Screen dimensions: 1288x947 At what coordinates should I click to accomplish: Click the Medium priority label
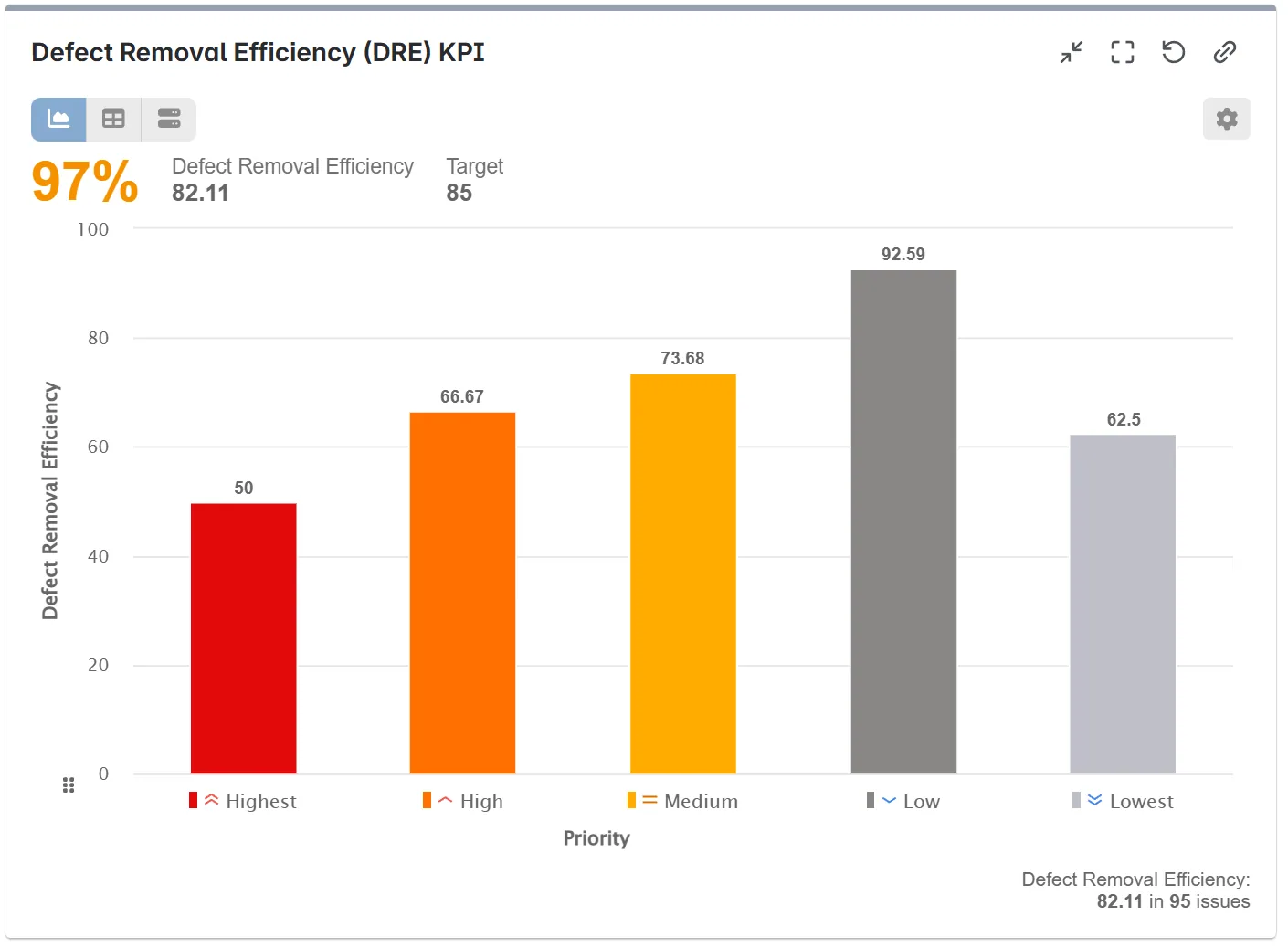point(702,801)
